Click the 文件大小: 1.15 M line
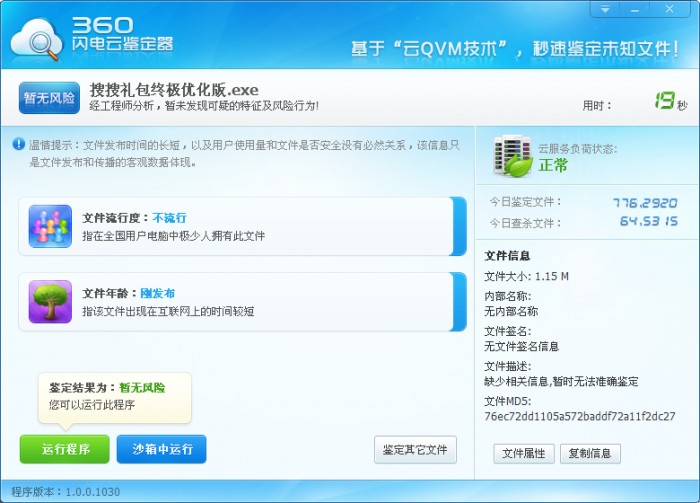This screenshot has height=503, width=700. 527,276
